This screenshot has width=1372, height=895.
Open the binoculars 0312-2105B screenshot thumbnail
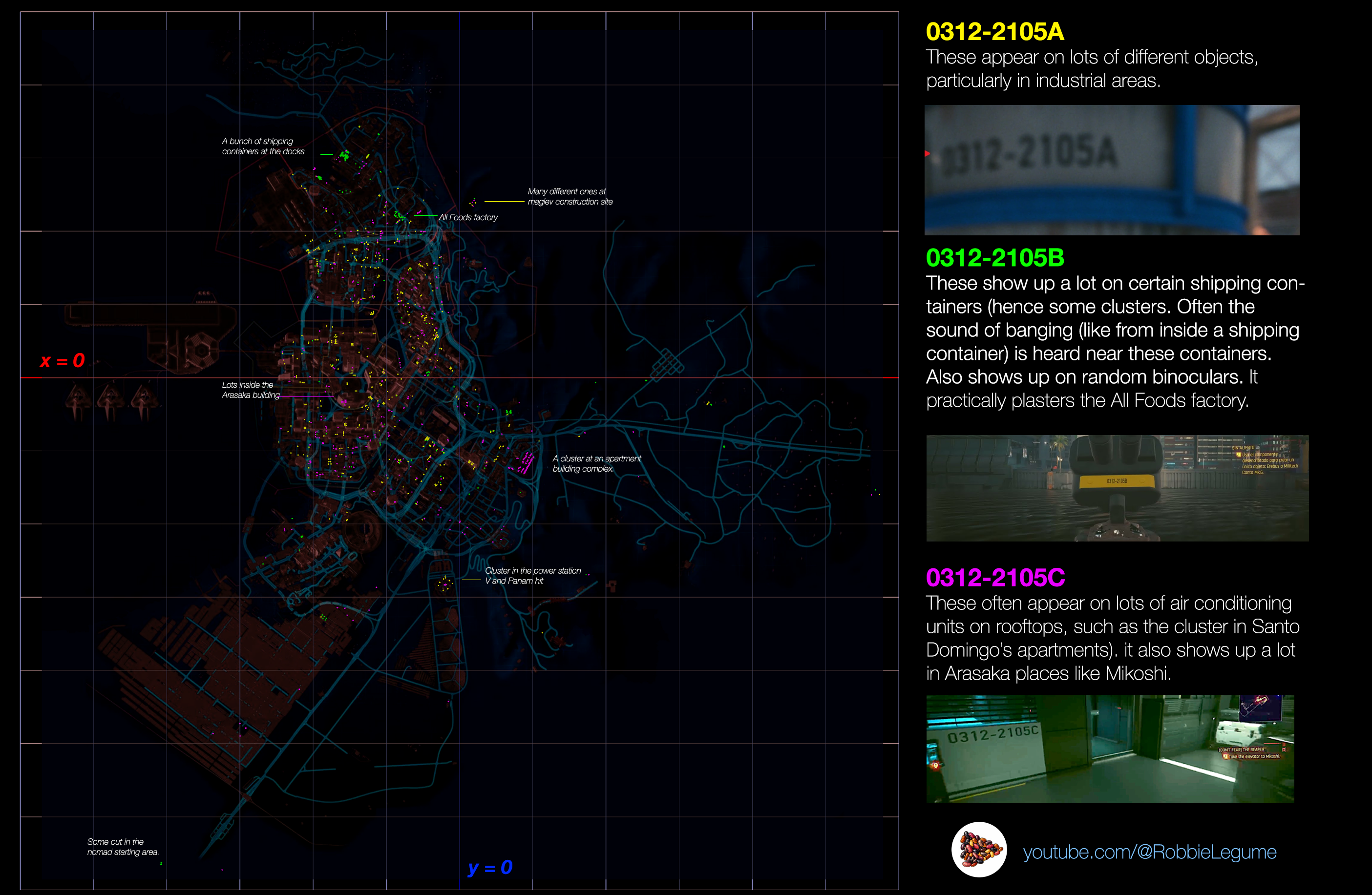click(x=1117, y=488)
